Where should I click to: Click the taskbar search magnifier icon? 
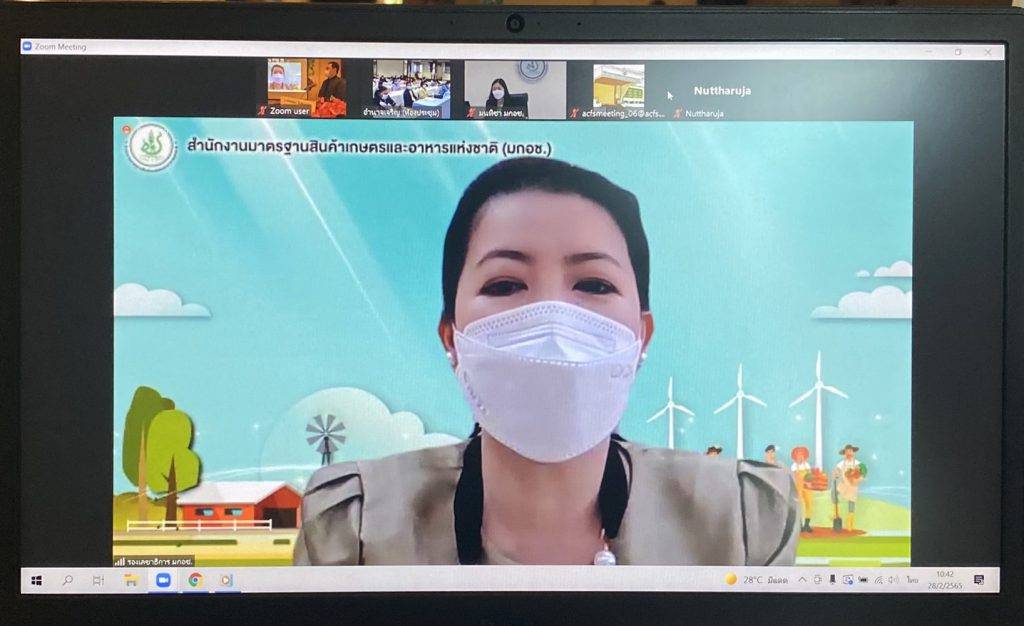(x=68, y=580)
